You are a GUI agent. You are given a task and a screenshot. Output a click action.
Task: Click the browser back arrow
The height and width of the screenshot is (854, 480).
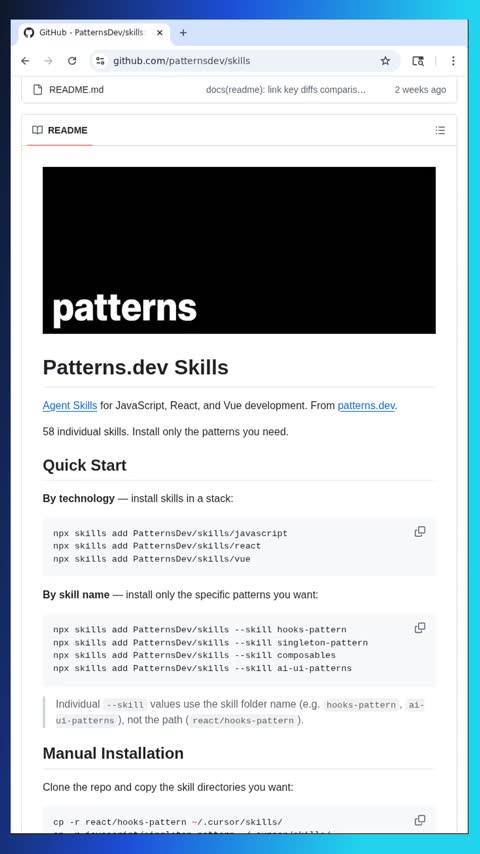(x=25, y=61)
